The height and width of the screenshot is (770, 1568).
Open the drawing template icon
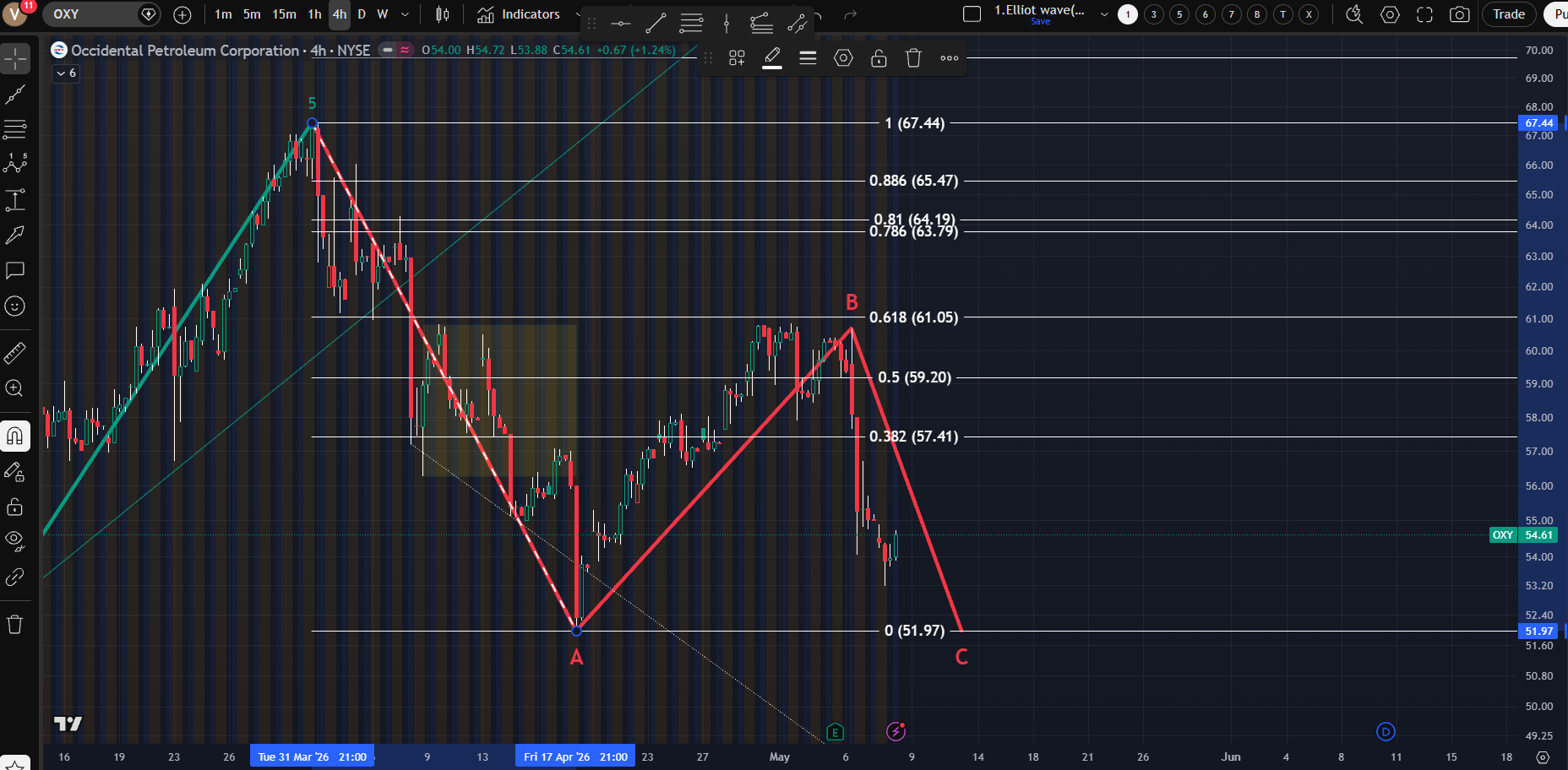point(737,58)
